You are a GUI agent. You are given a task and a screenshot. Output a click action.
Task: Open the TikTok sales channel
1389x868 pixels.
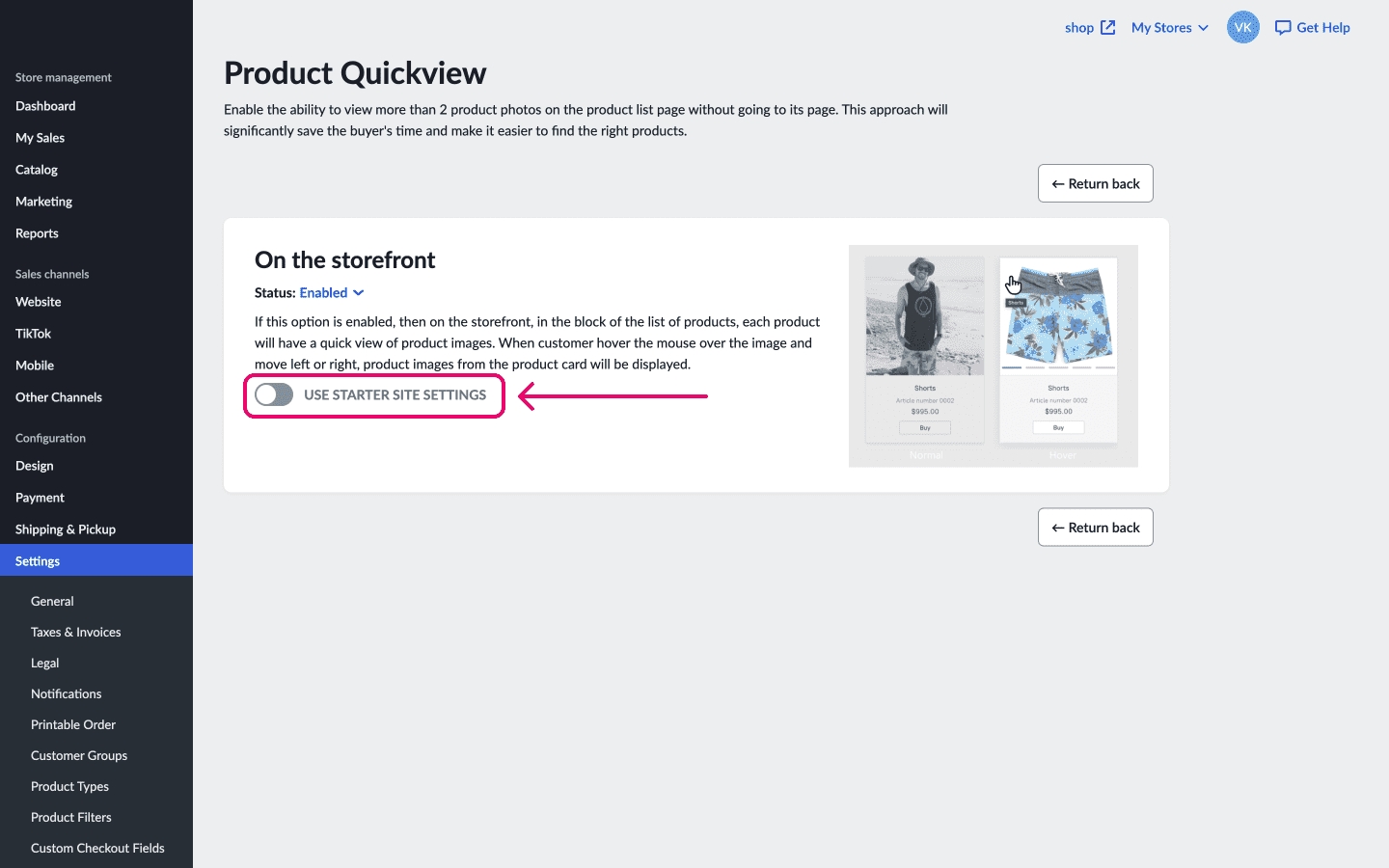click(34, 334)
